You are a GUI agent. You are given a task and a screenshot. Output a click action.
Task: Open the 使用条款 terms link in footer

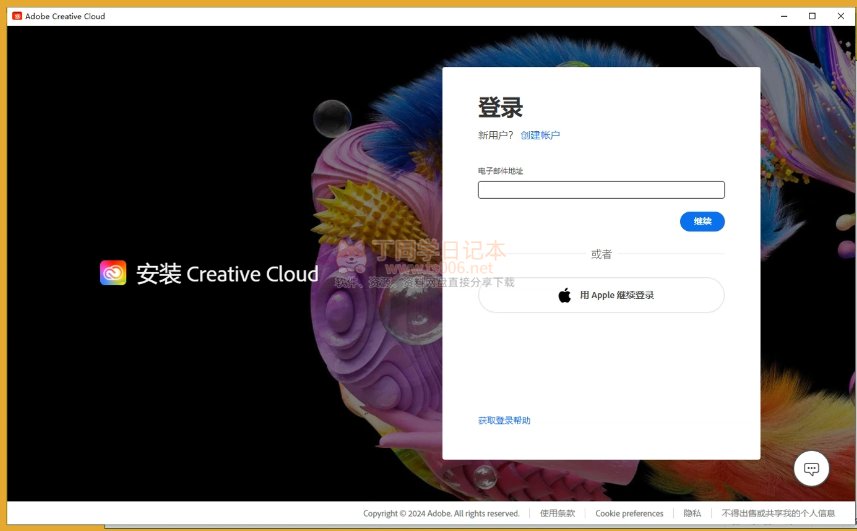(557, 514)
